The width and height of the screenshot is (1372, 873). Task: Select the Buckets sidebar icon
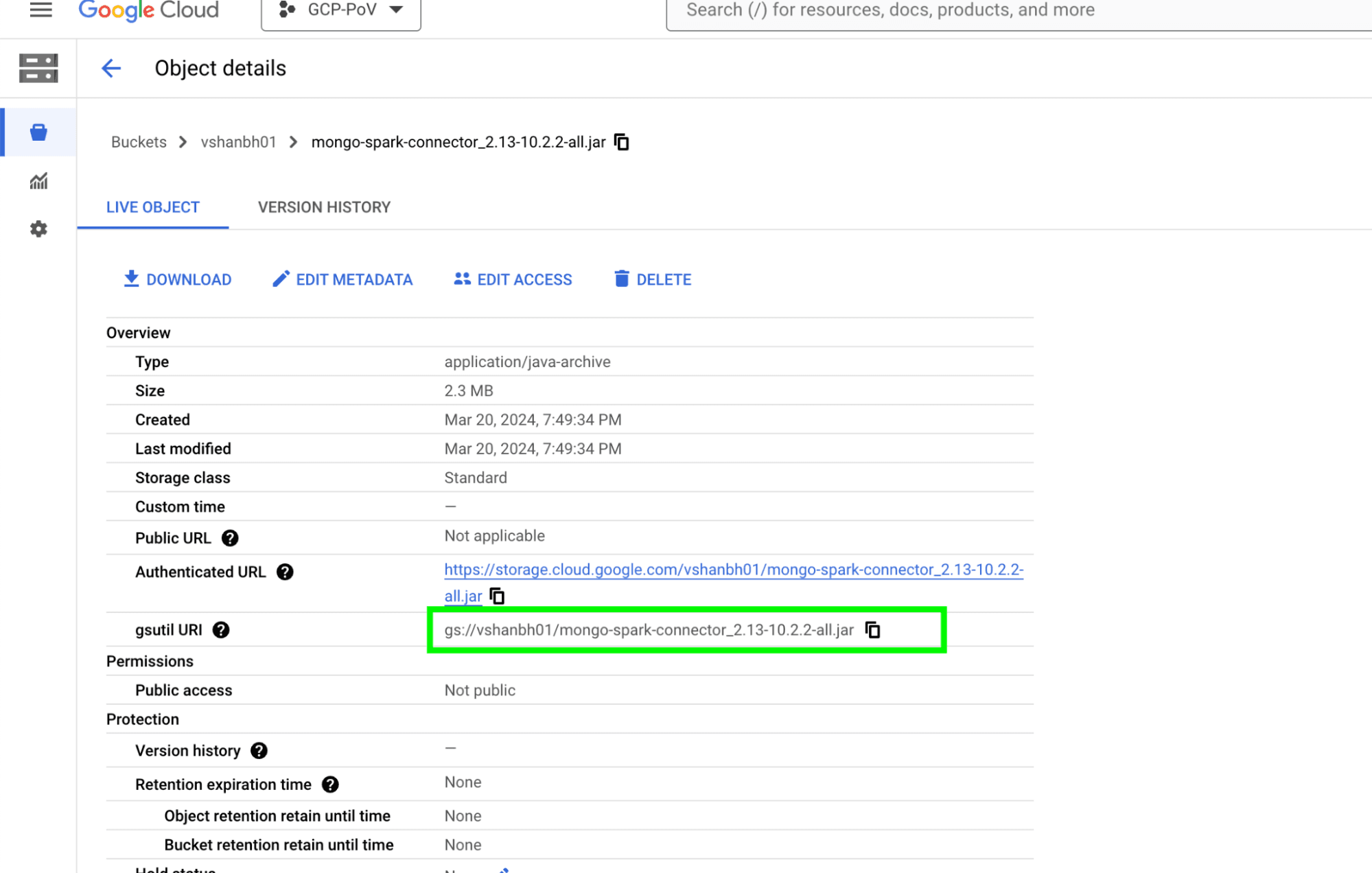tap(38, 132)
